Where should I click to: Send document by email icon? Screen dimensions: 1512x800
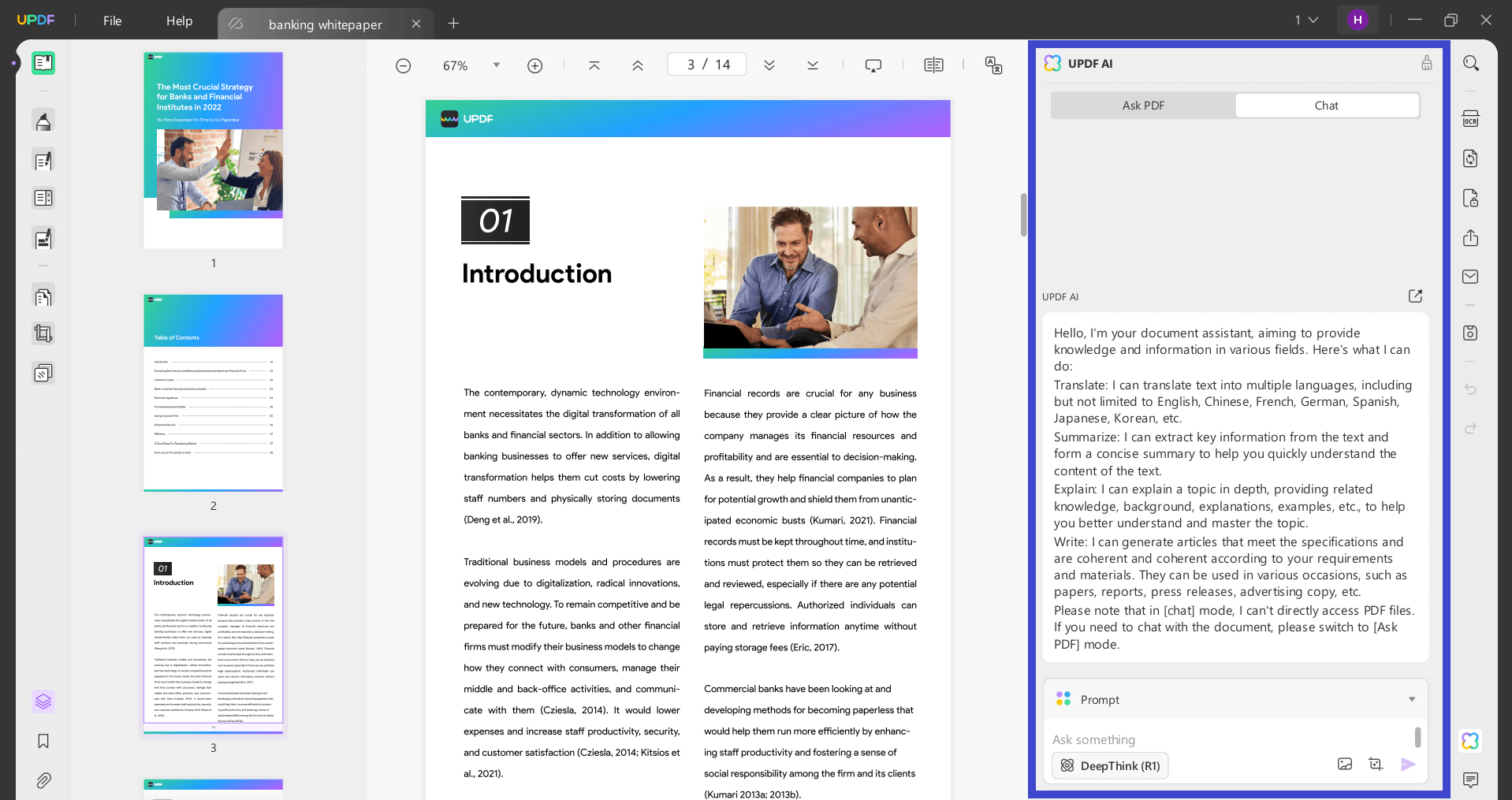click(x=1470, y=277)
